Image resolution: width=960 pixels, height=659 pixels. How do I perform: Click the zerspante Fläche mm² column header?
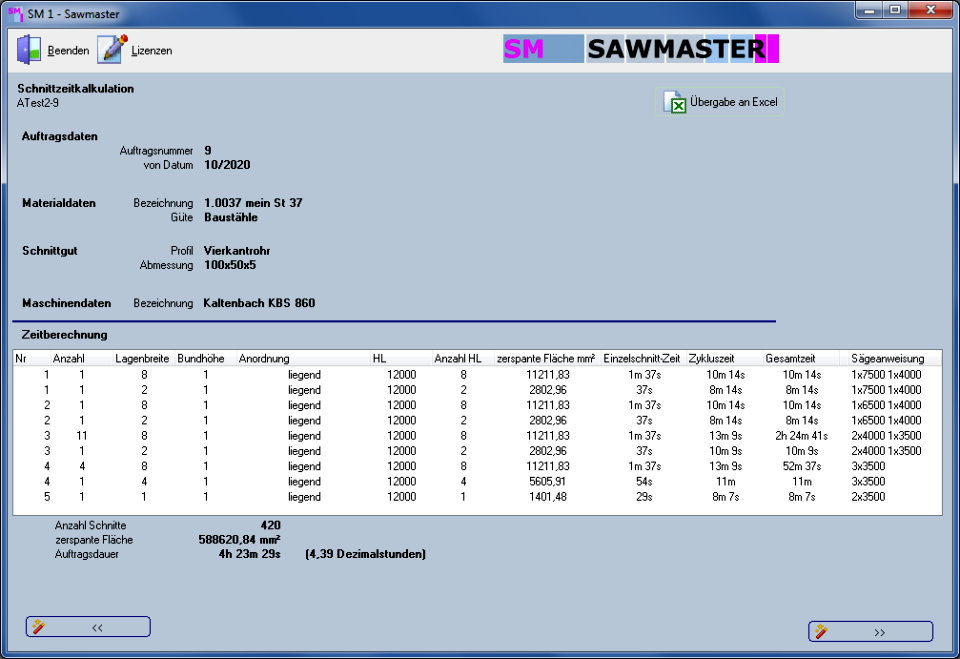[x=546, y=358]
